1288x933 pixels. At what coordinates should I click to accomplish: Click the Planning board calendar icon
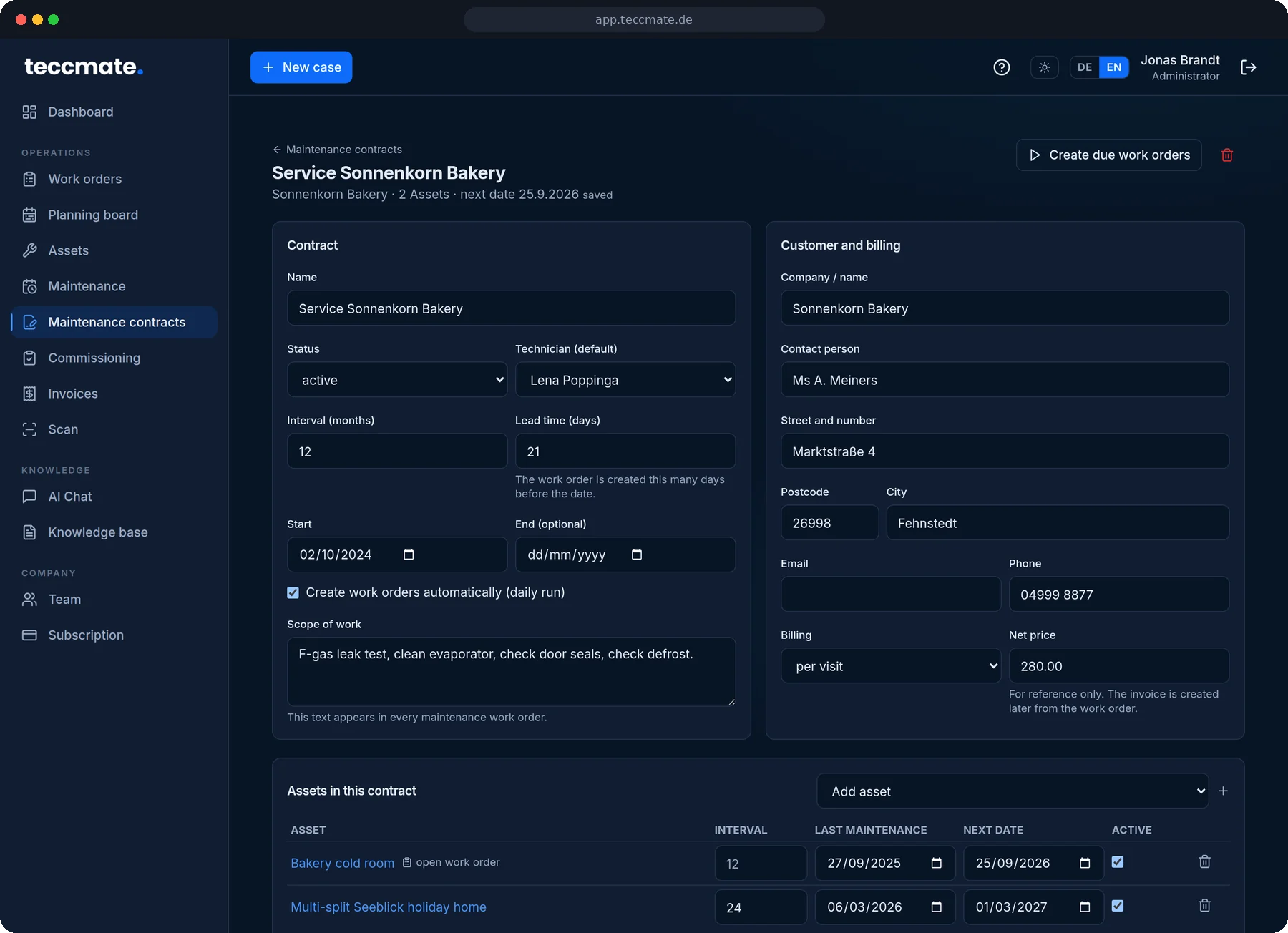29,215
